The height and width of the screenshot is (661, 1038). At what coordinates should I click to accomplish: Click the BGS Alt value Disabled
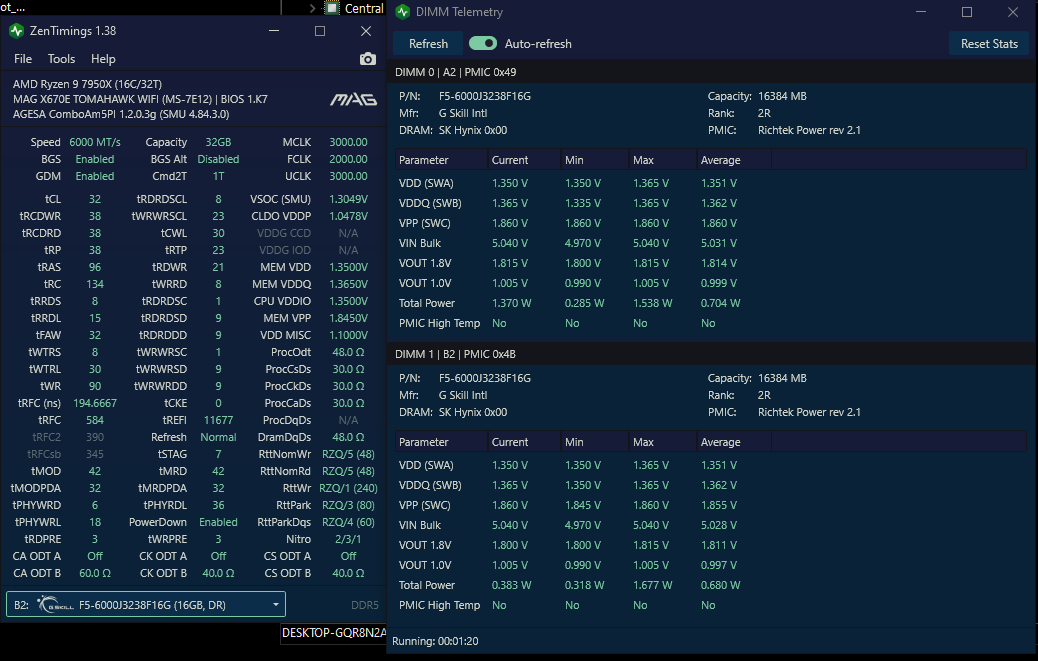tap(218, 159)
